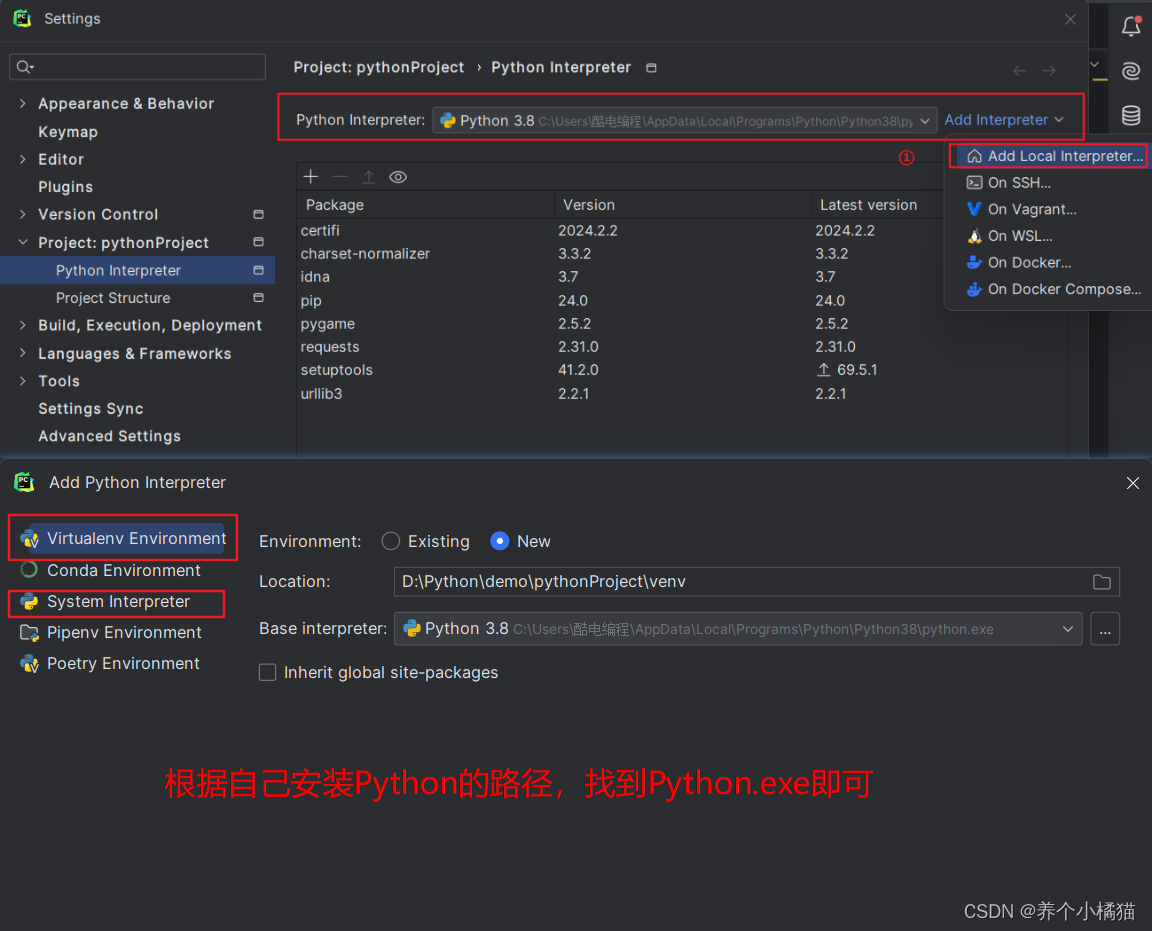Image resolution: width=1152 pixels, height=931 pixels.
Task: Open Advanced Settings page
Action: tap(109, 436)
